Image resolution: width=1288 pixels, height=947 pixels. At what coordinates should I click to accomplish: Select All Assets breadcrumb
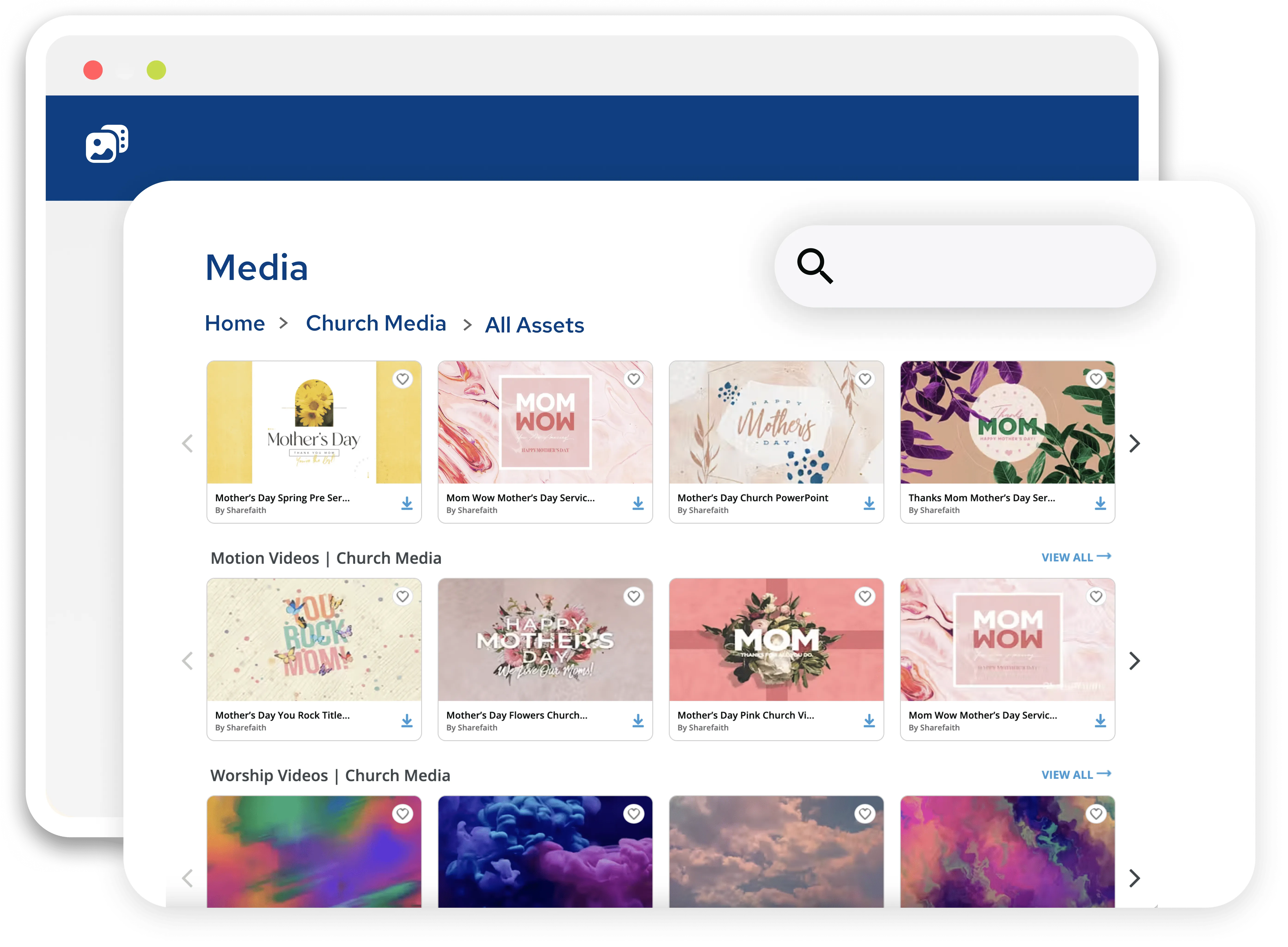coord(534,325)
